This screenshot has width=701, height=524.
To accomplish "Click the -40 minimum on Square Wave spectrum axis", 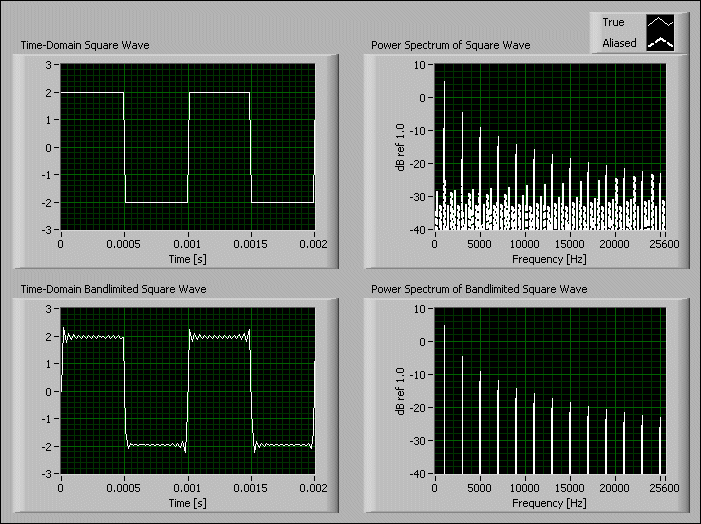I will 419,230.
